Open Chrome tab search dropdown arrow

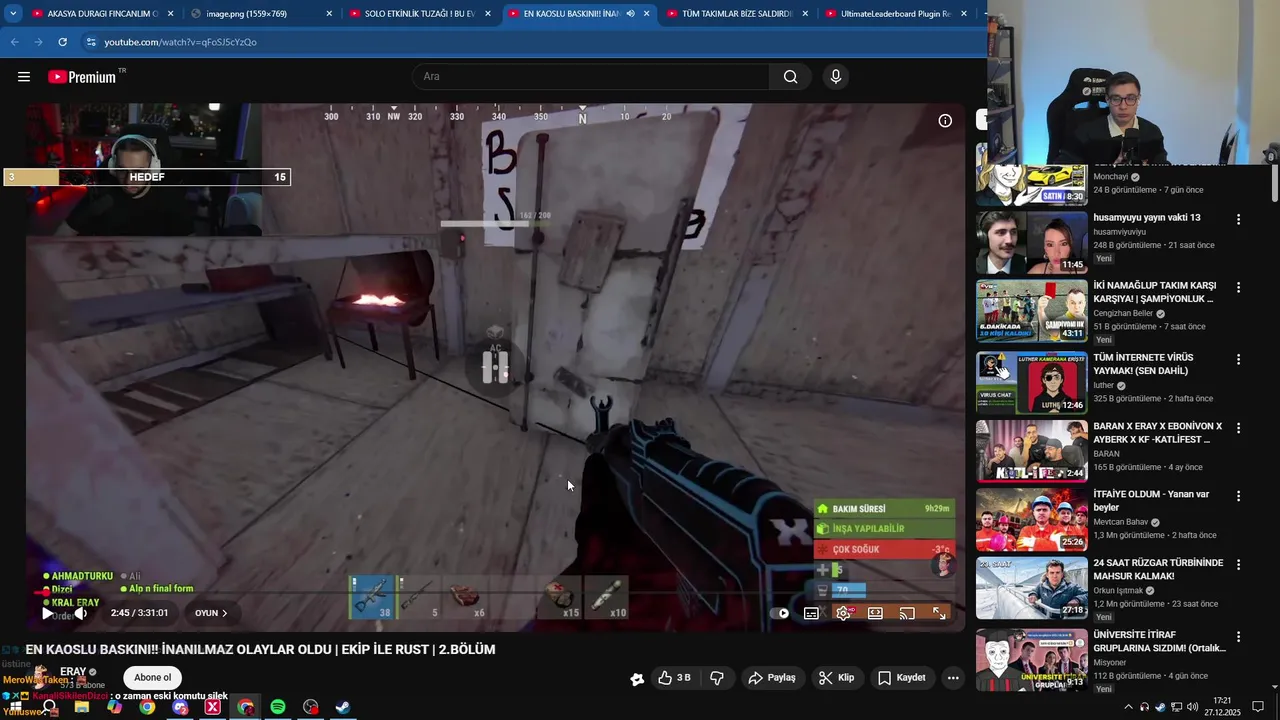coord(13,13)
